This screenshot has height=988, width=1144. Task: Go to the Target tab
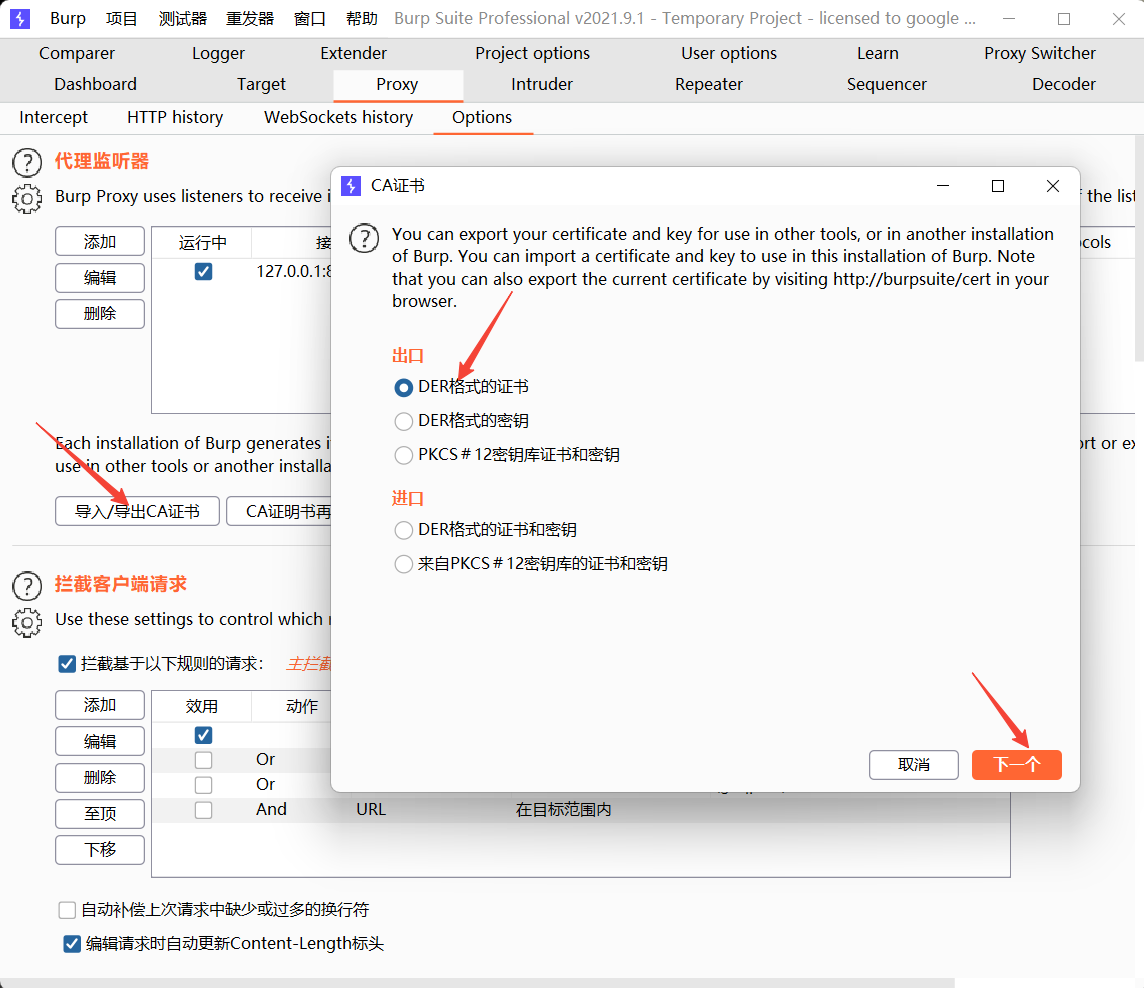coord(261,85)
